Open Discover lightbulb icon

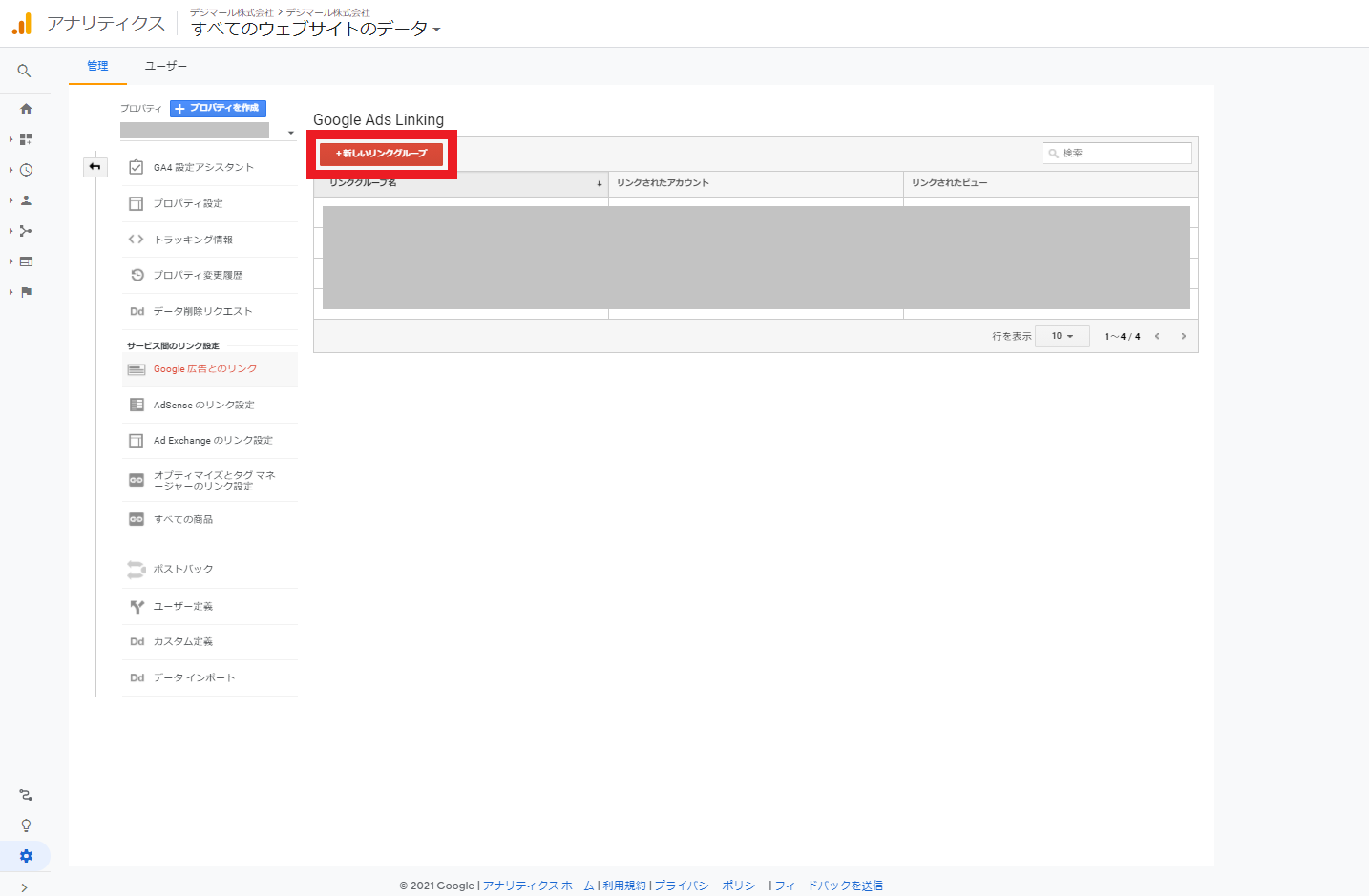tap(26, 825)
